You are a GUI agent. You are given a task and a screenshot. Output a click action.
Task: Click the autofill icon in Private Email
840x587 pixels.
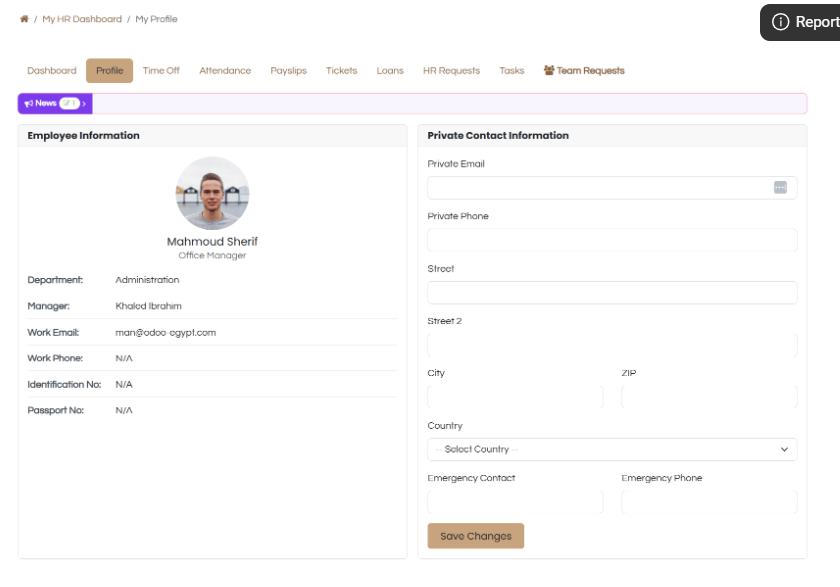click(780, 187)
